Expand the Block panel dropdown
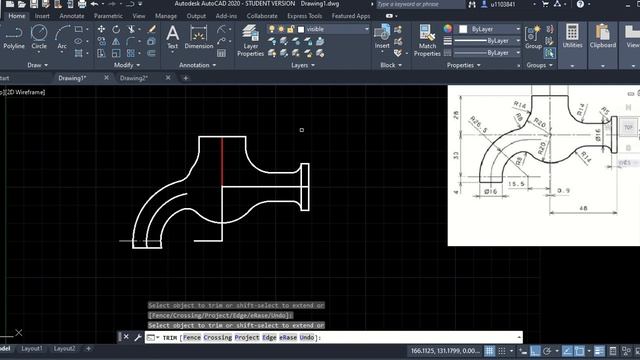The image size is (640, 360). [391, 65]
